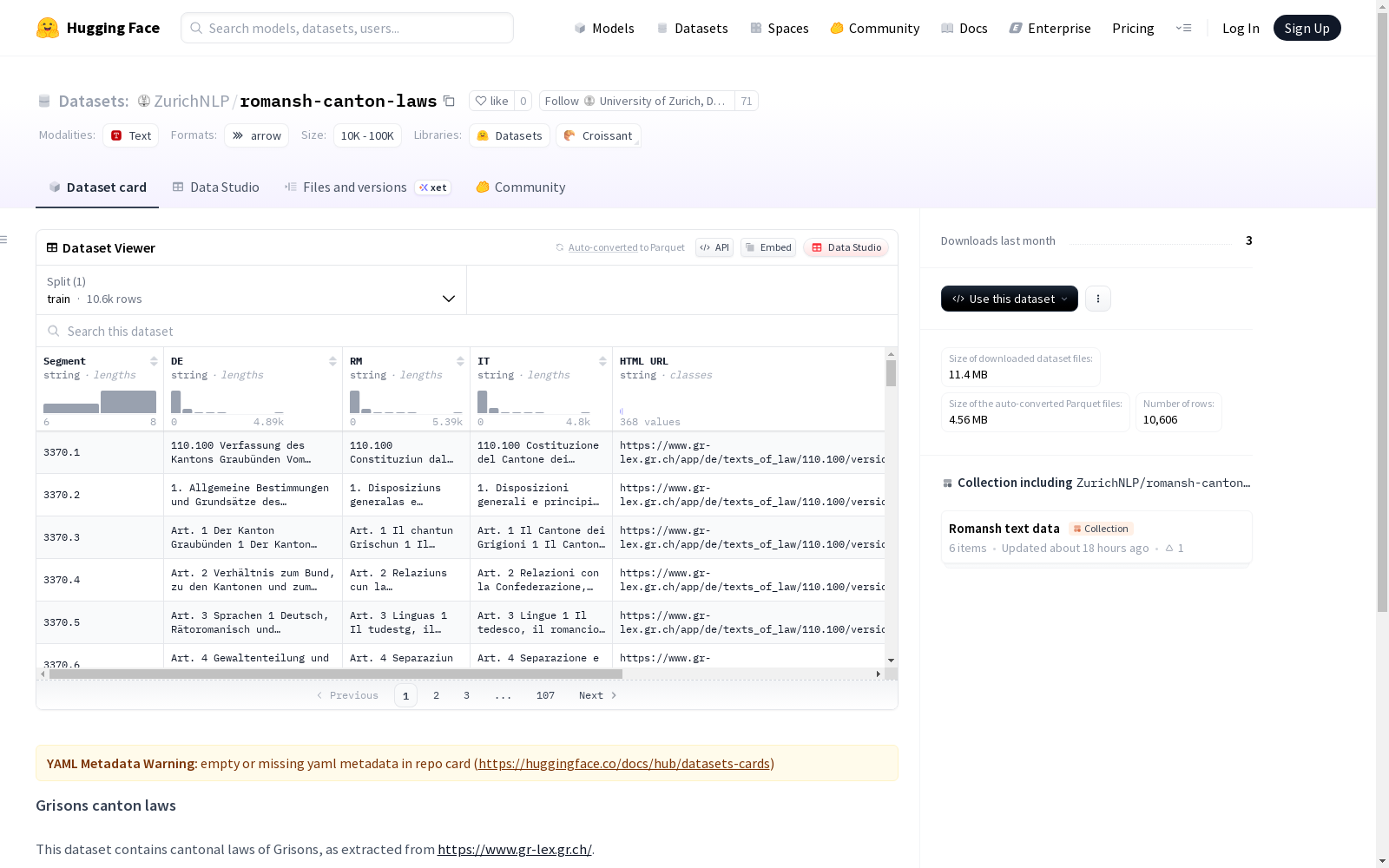Screen dimensions: 1389x868
Task: Open the datasets-cards documentation link
Action: pos(624,764)
